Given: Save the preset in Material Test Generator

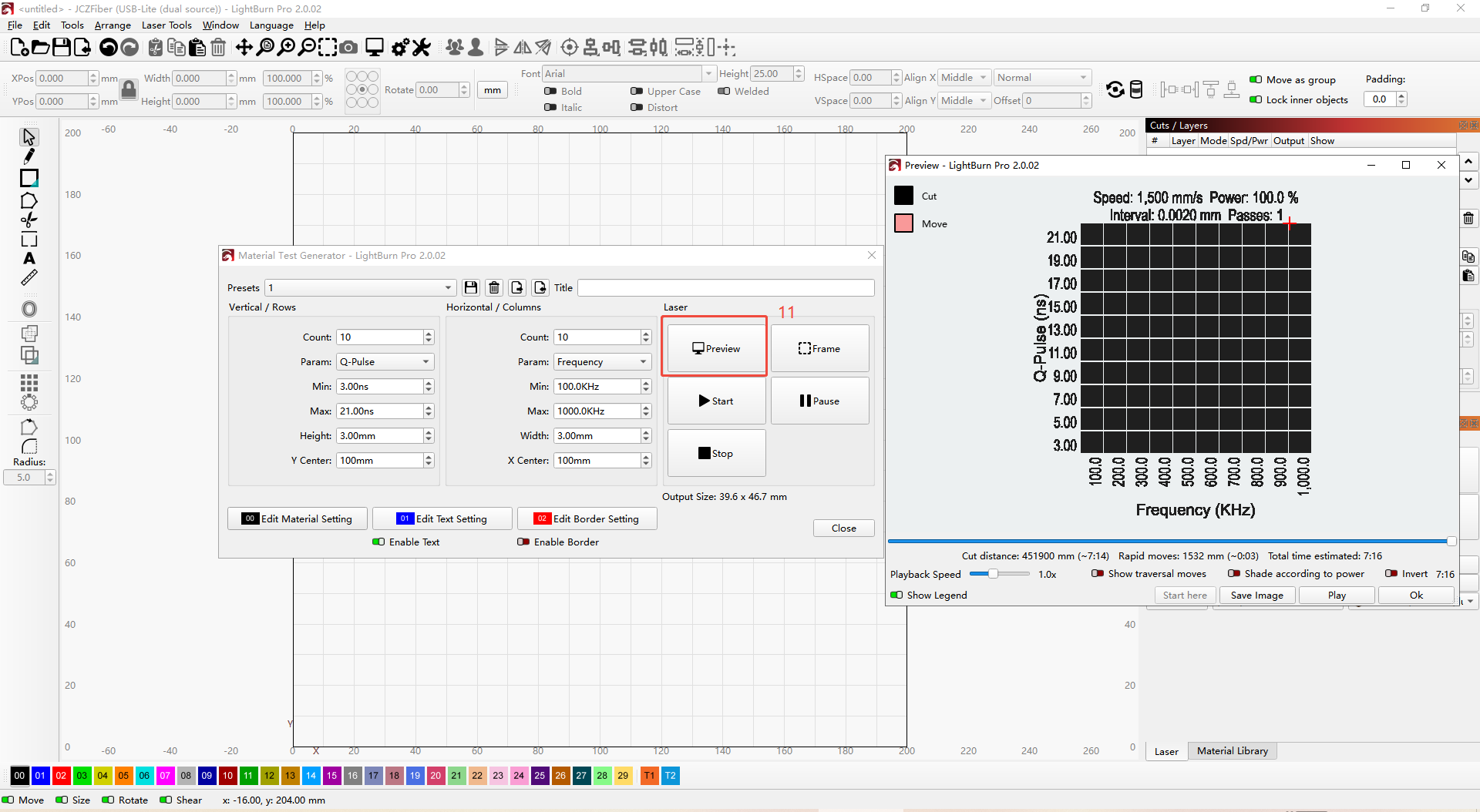Looking at the screenshot, I should point(471,287).
